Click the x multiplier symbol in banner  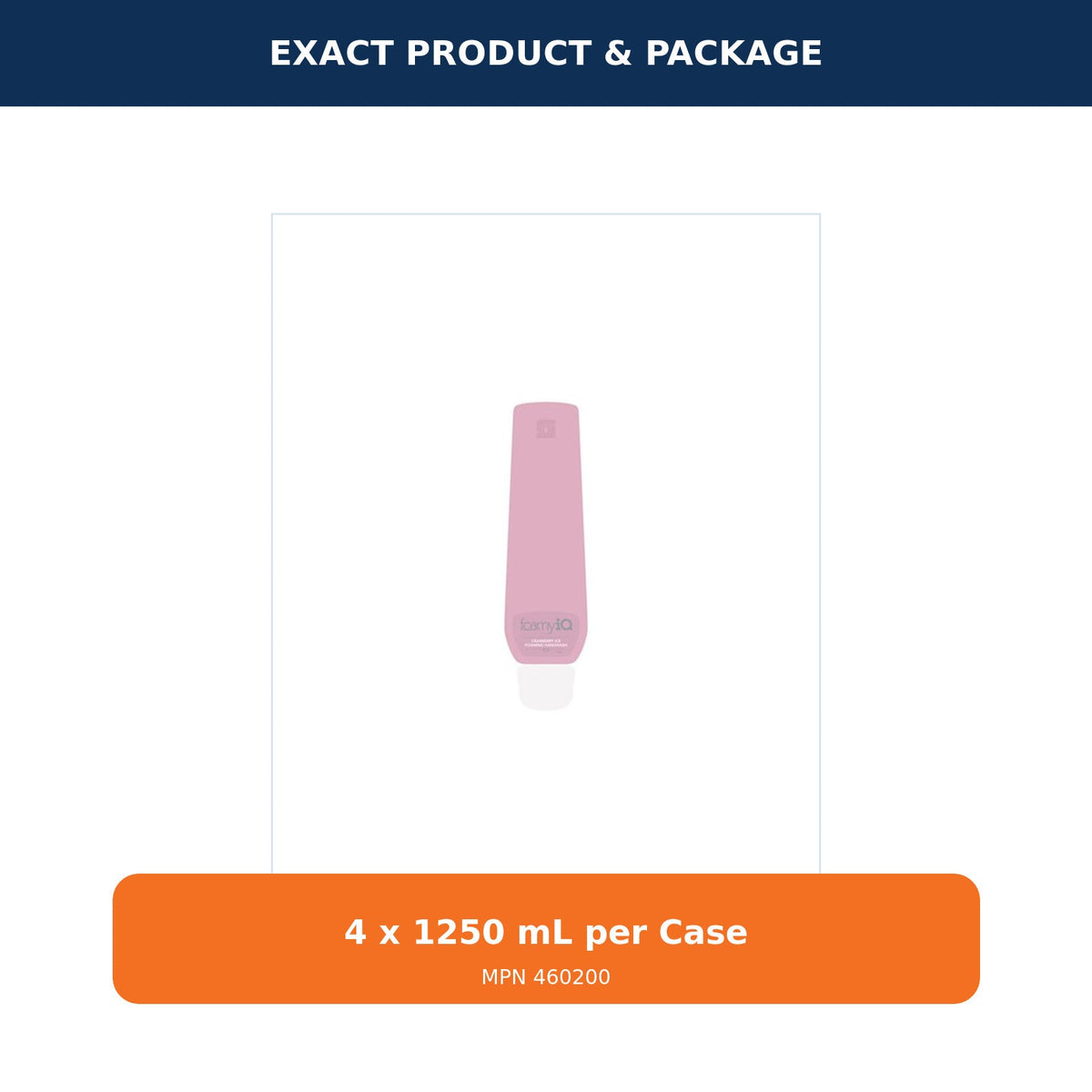coord(389,935)
